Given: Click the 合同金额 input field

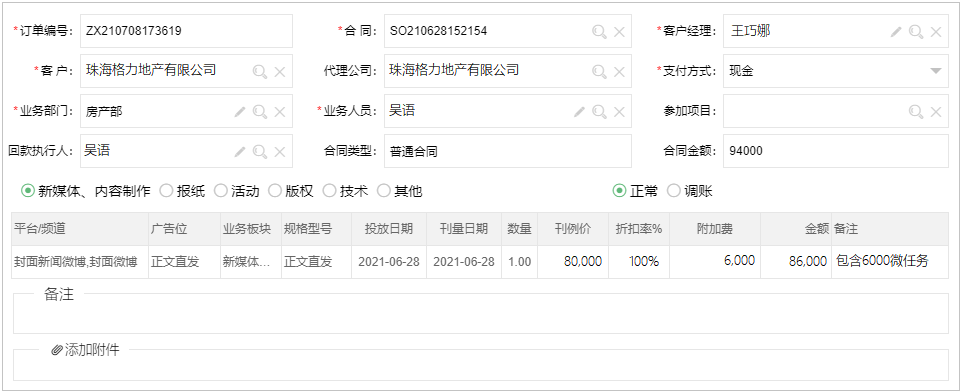Looking at the screenshot, I should click(835, 151).
